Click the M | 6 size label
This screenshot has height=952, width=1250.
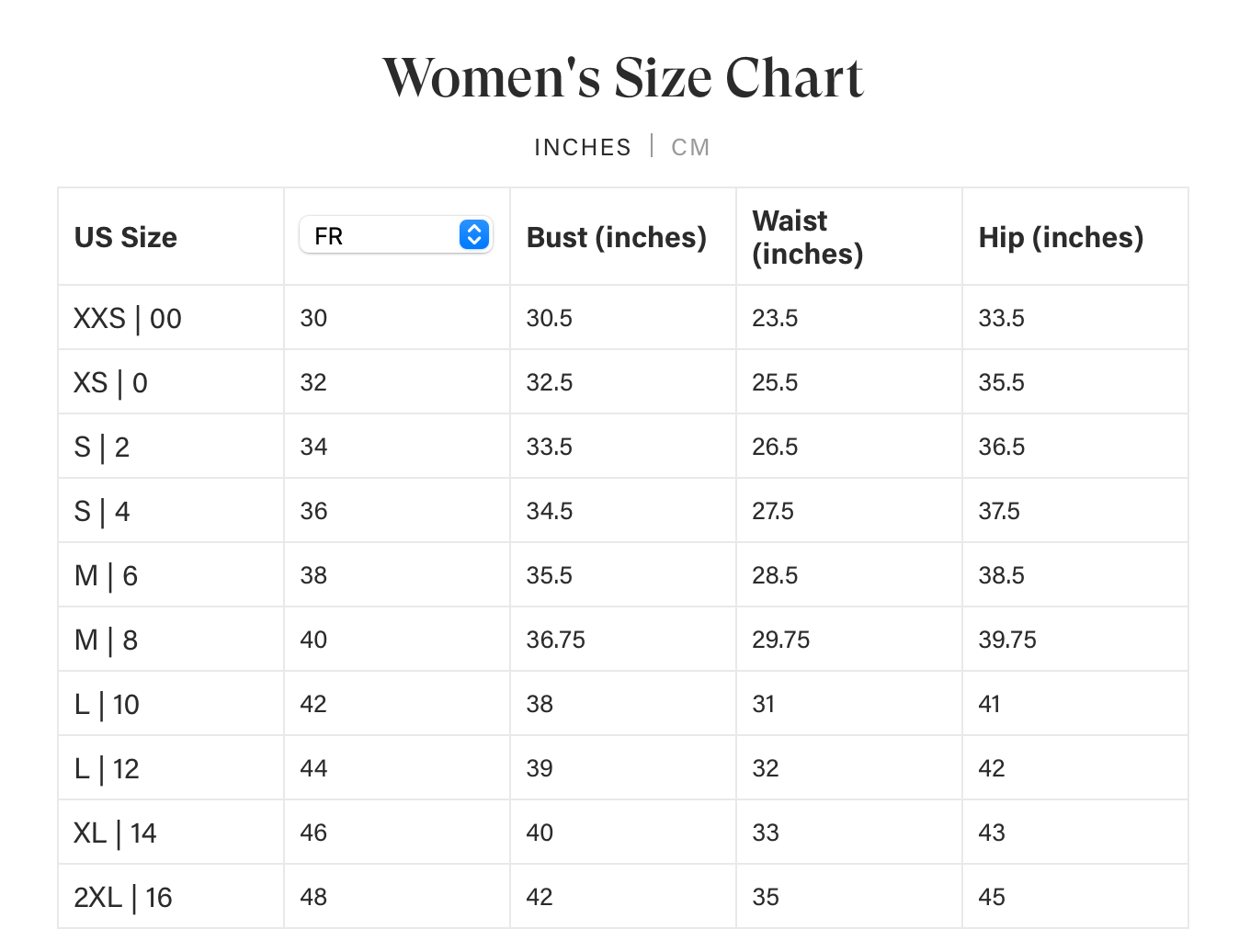coord(106,576)
